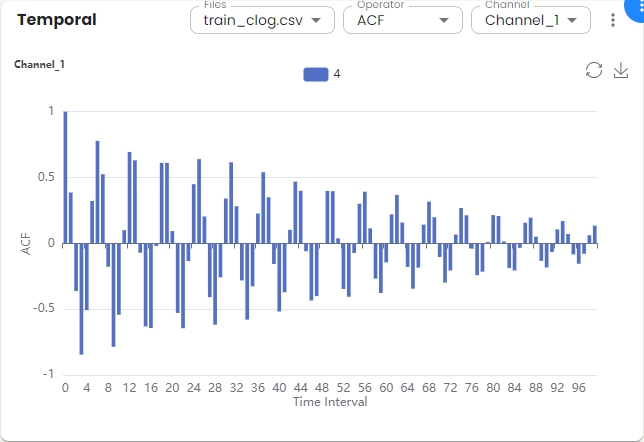644x442 pixels.
Task: Toggle legend series 4 swatch
Action: click(x=316, y=74)
